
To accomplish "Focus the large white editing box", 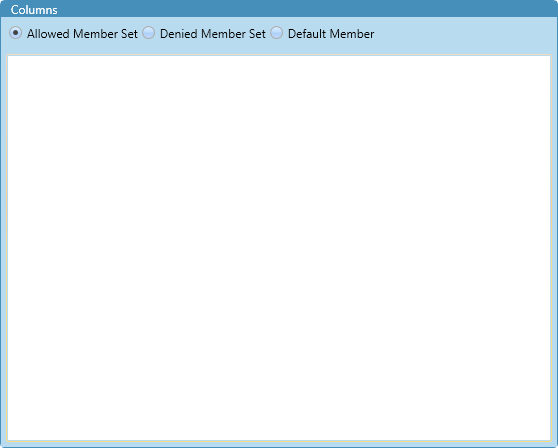I will tap(279, 248).
